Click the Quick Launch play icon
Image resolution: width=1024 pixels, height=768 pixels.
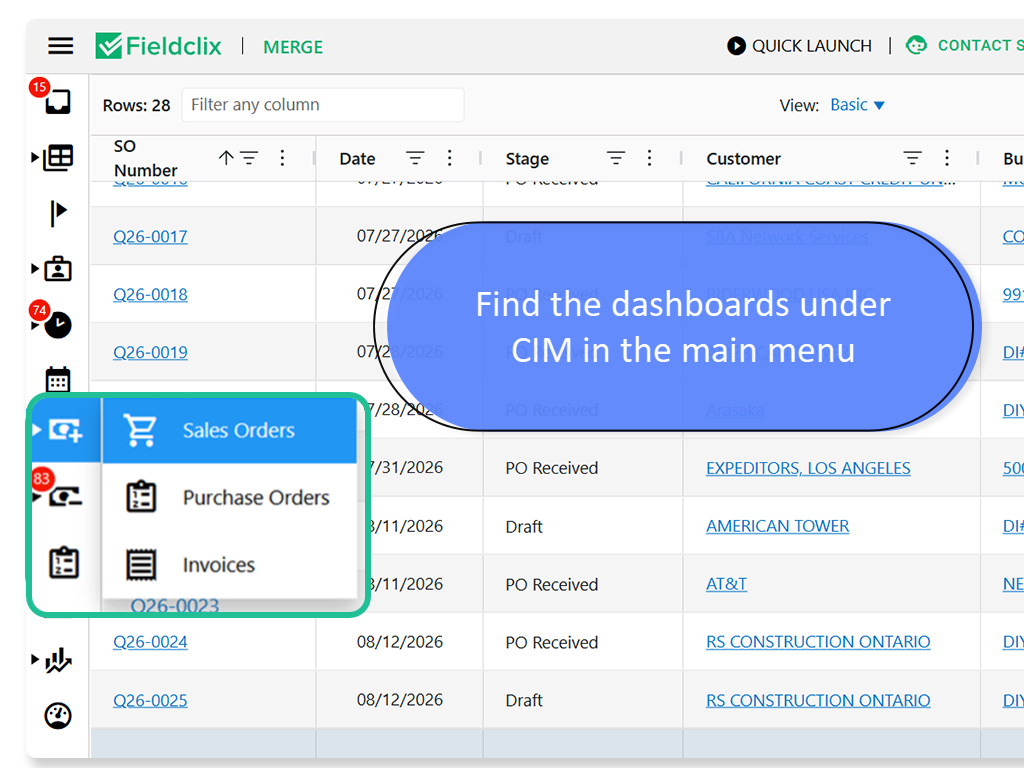pyautogui.click(x=736, y=46)
